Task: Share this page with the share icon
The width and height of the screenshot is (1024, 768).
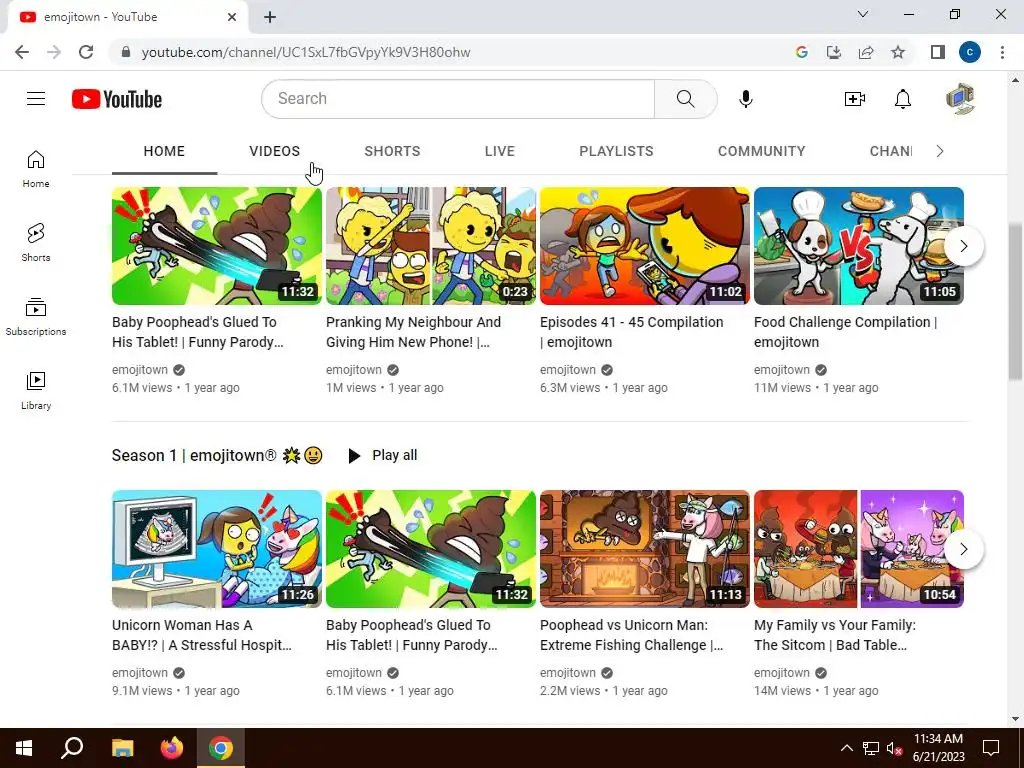Action: (866, 52)
